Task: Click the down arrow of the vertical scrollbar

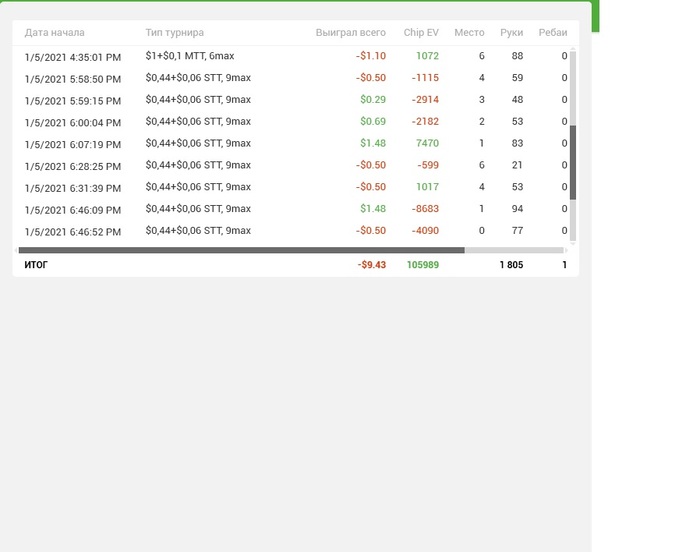Action: coord(573,244)
